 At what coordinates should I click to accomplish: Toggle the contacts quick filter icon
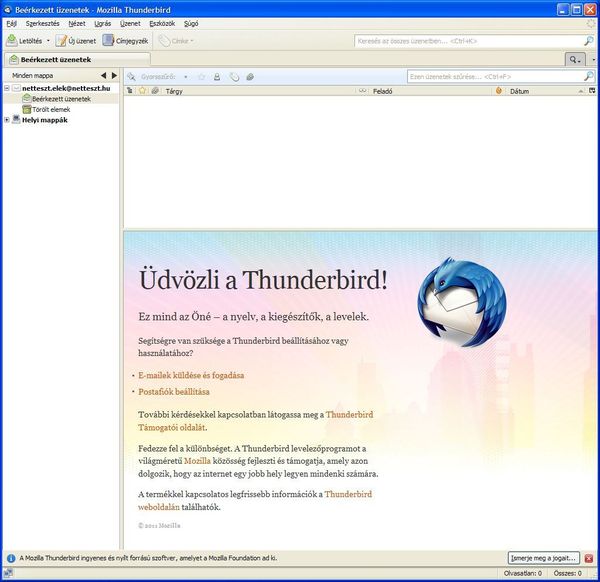tap(217, 76)
